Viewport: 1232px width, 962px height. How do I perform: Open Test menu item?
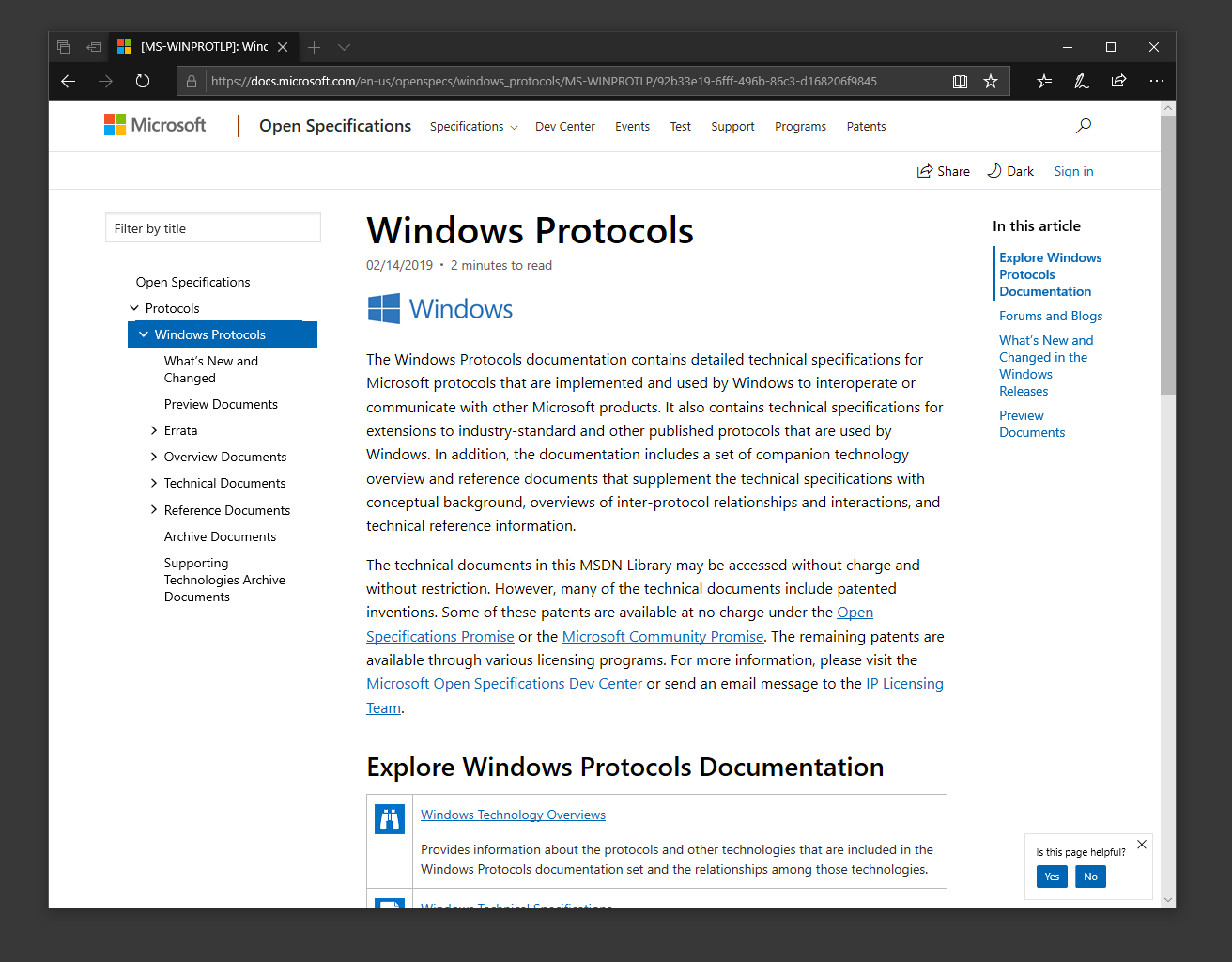tap(681, 127)
